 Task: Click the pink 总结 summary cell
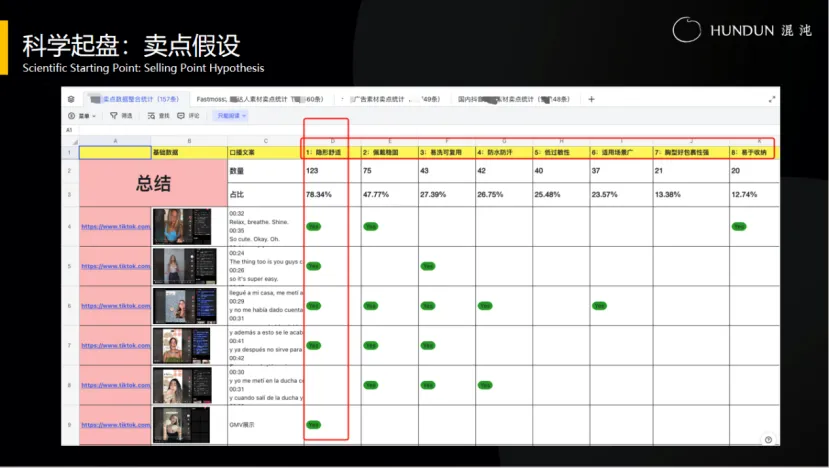(153, 184)
